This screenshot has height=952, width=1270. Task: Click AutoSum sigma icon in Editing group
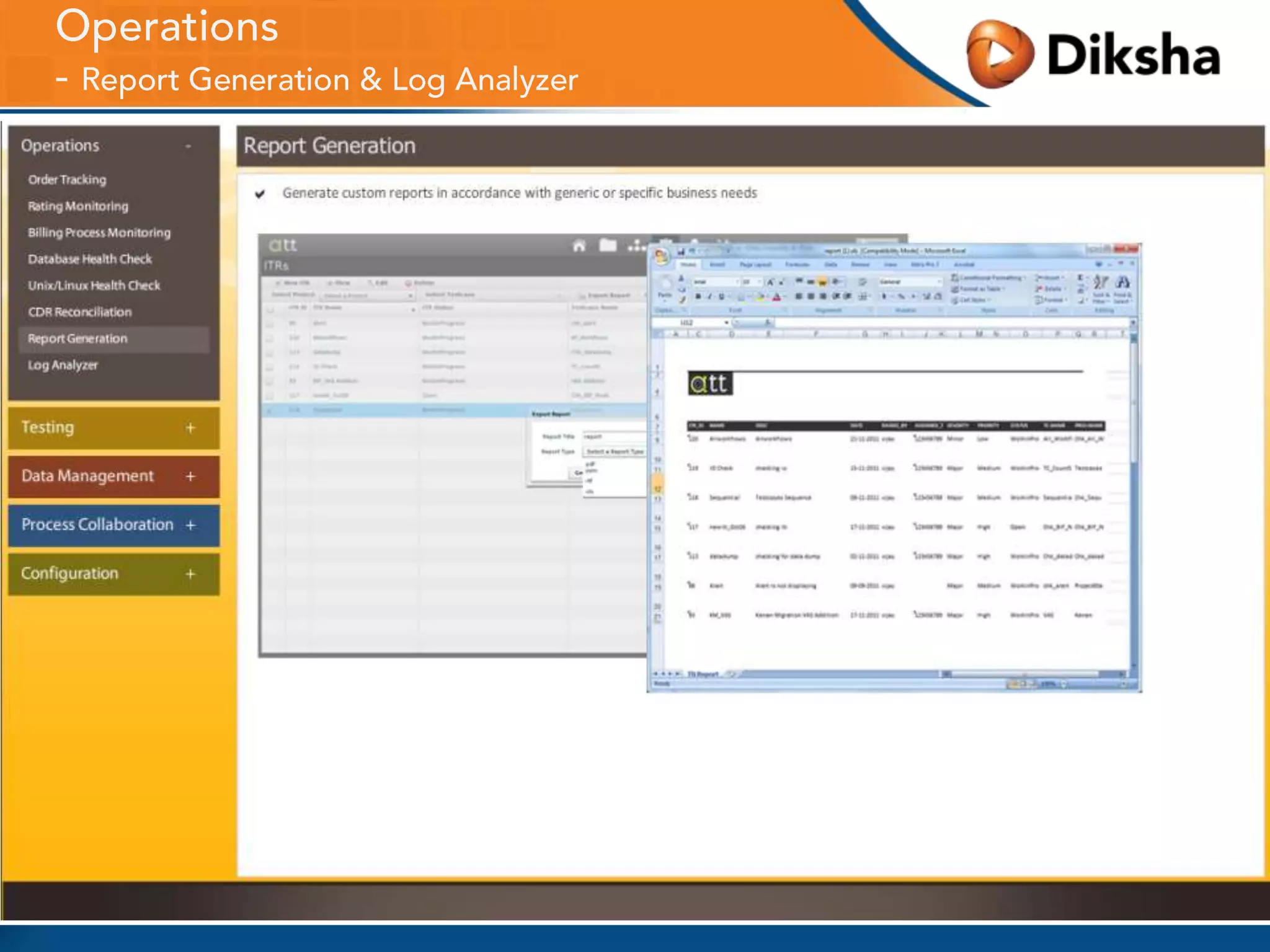click(x=1080, y=278)
